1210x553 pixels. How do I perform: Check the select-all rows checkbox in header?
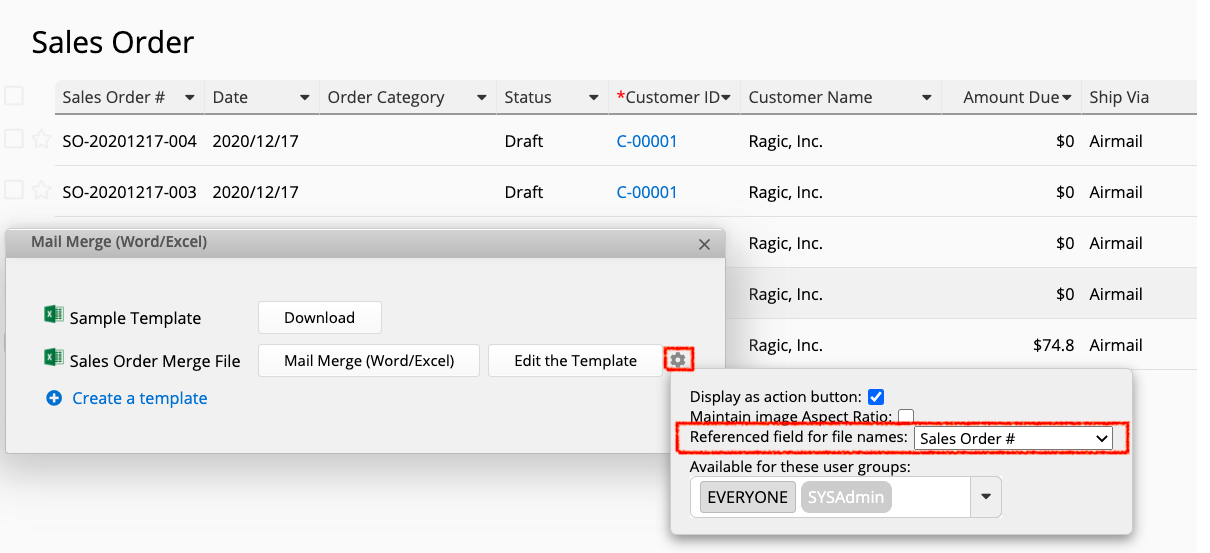14,96
